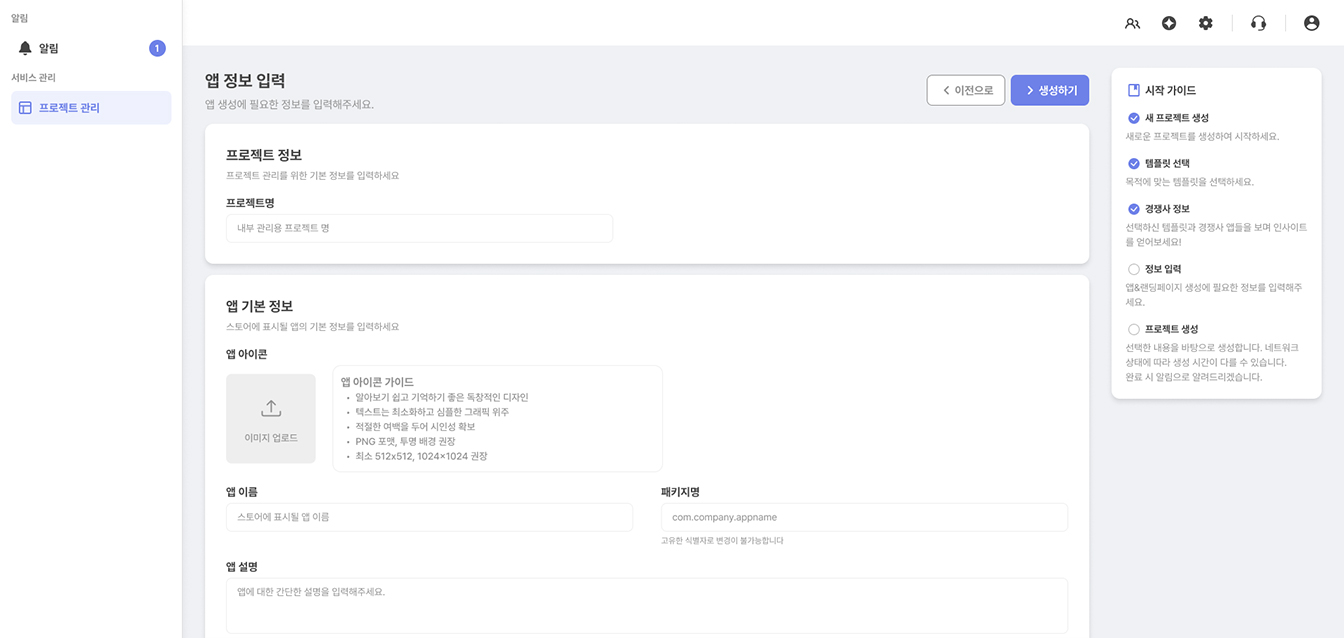The width and height of the screenshot is (1344, 638).
Task: Open the notification bell with badge 1
Action: point(24,47)
